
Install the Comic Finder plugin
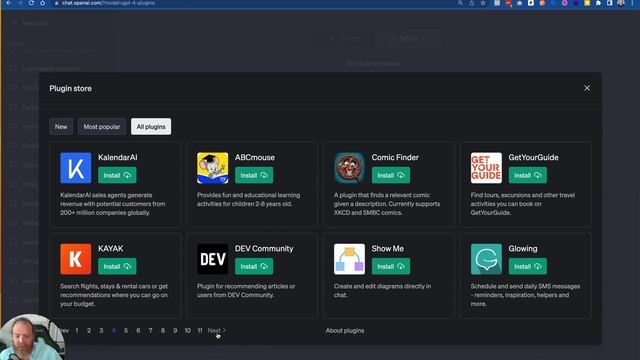coord(391,175)
